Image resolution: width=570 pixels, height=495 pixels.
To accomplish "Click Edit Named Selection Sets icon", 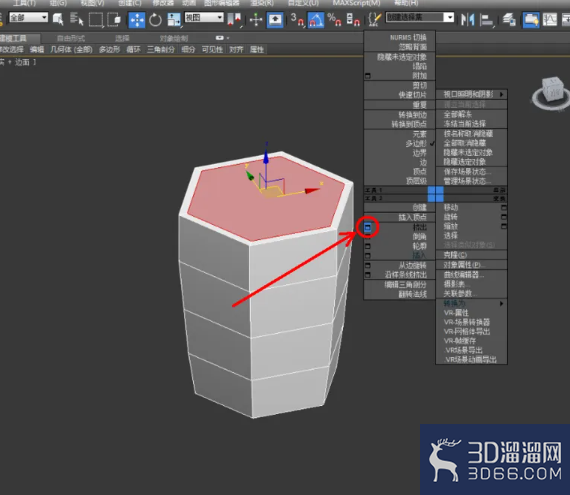I will [x=374, y=19].
